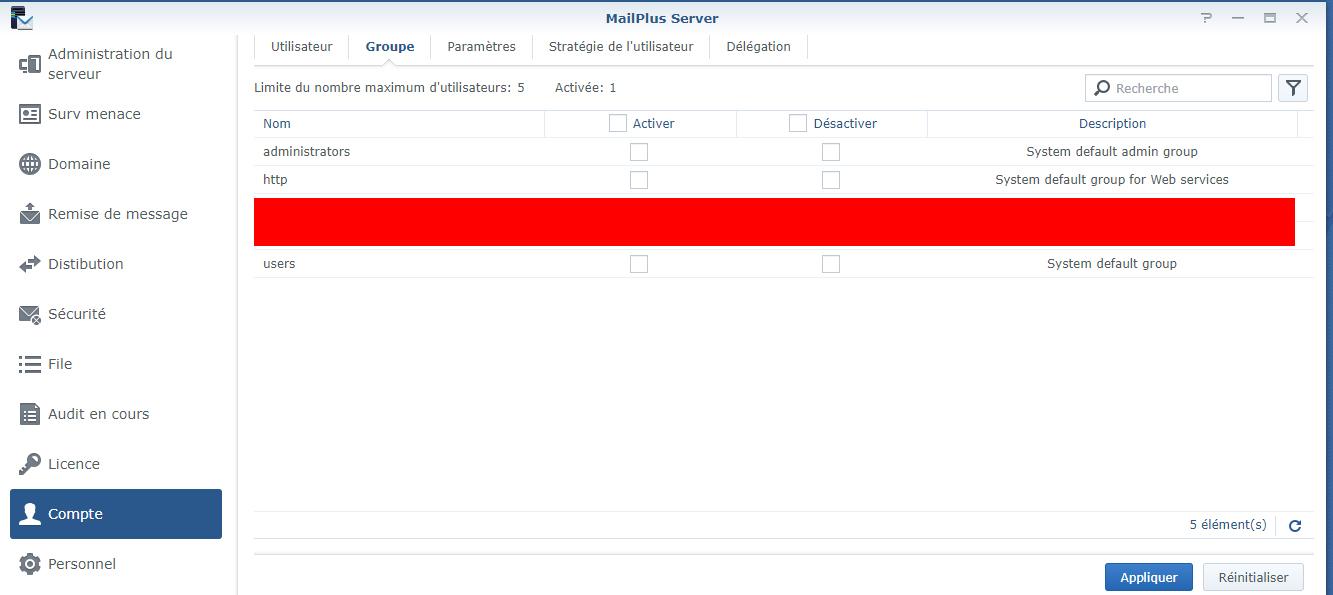Tick Désactiver for administrators group
Image resolution: width=1333 pixels, height=595 pixels.
click(831, 152)
